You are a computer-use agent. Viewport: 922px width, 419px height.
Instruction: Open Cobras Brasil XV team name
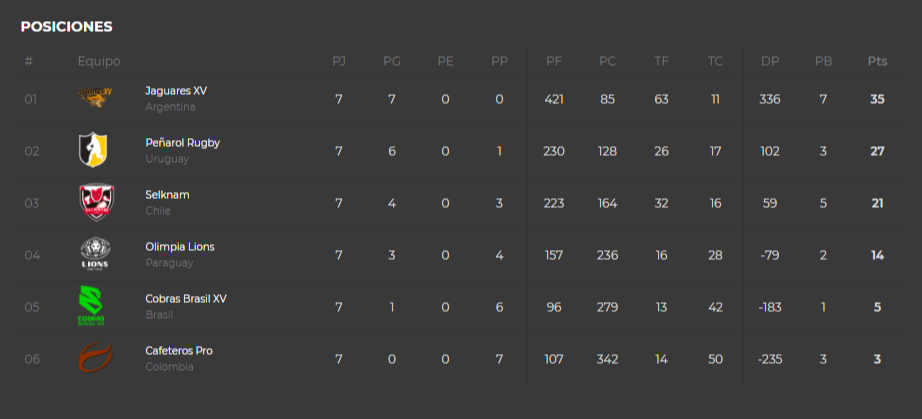(186, 299)
